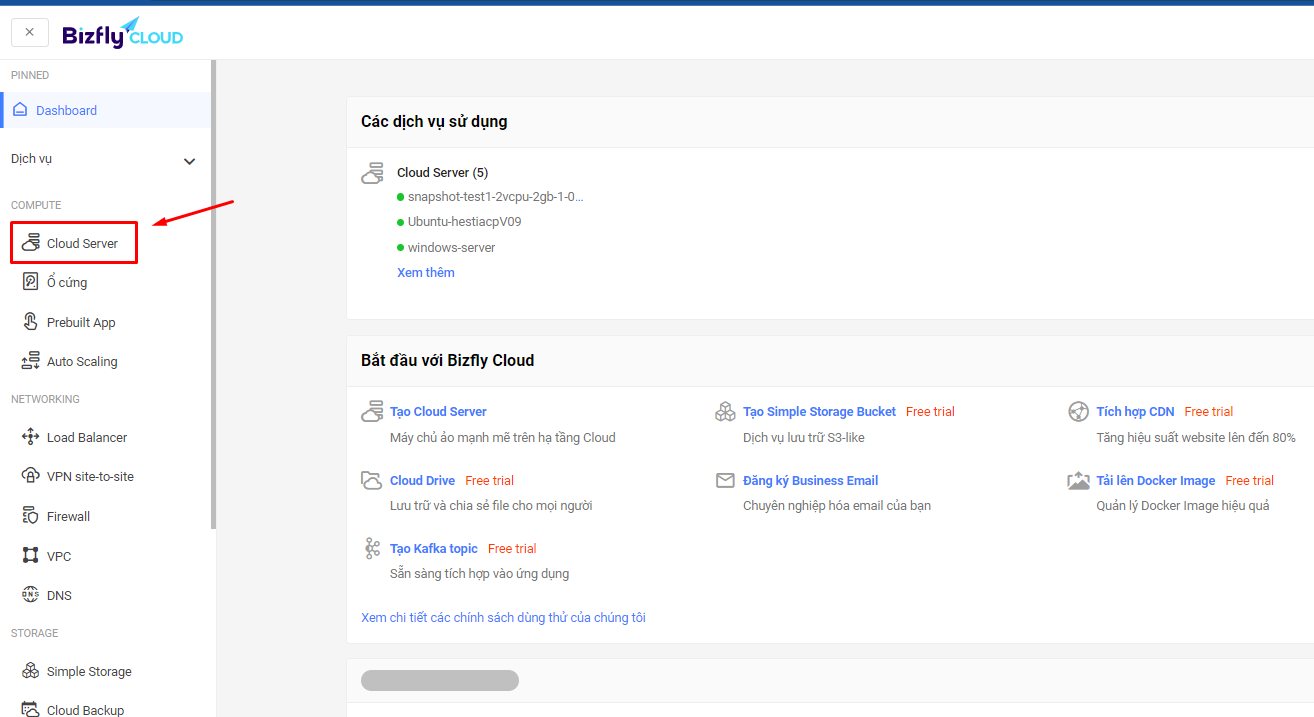
Task: Click the sidebar vertical scrollbar
Action: click(213, 294)
